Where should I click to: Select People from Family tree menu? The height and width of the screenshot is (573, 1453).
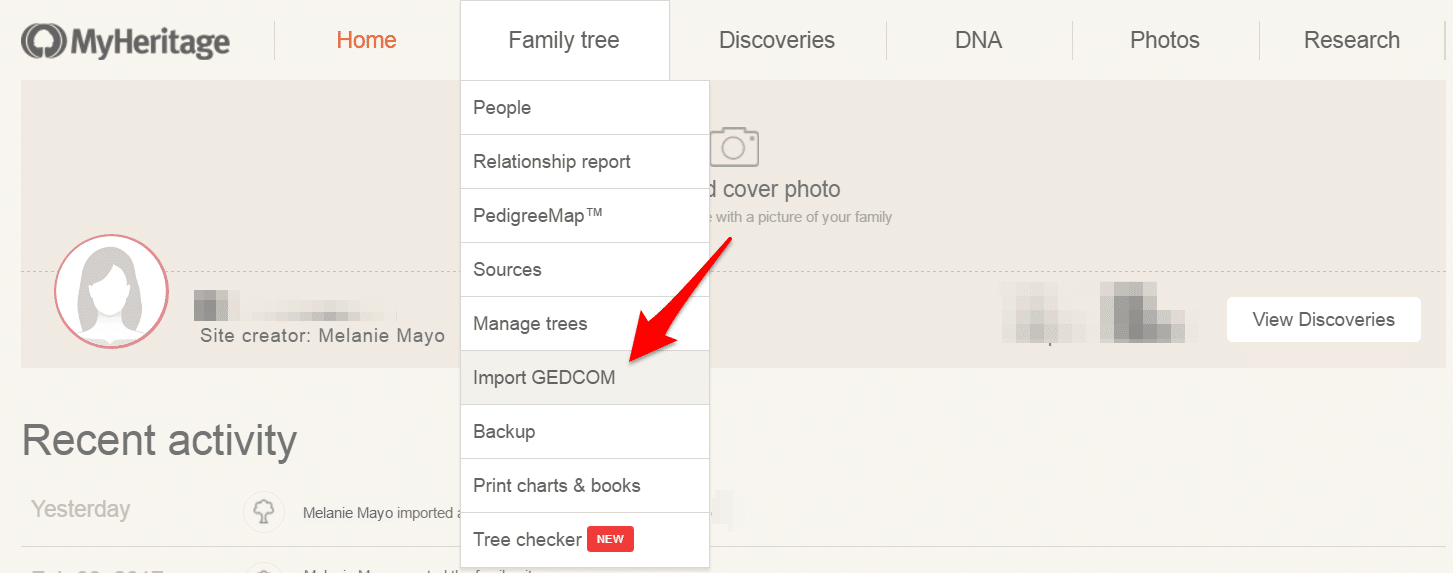[x=585, y=108]
